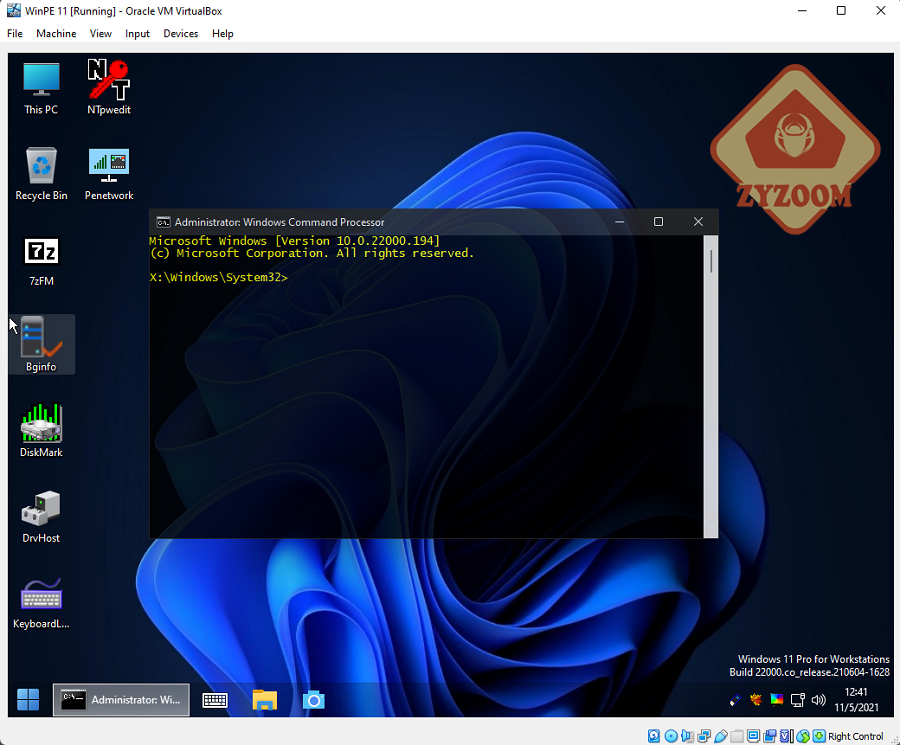Select the DrvHost desktop icon
The image size is (900, 745).
(41, 515)
